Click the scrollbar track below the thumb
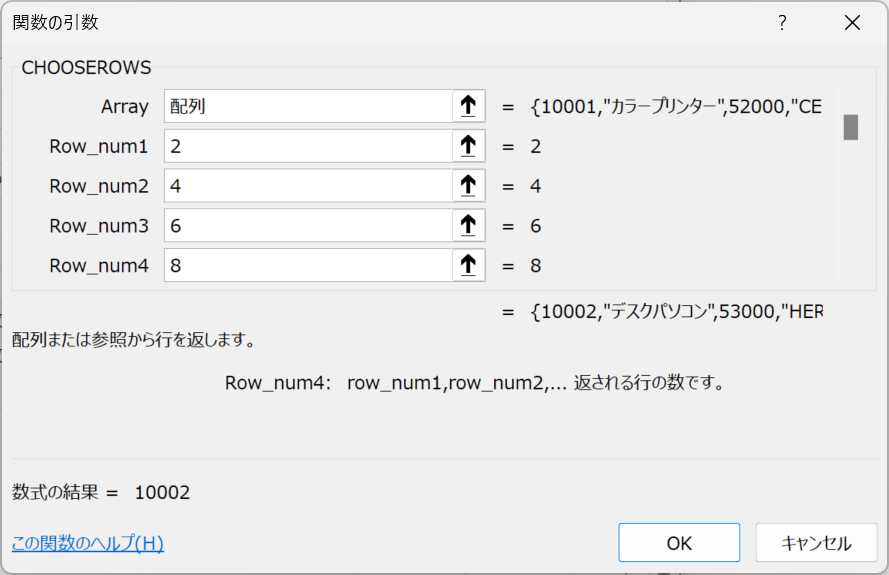The width and height of the screenshot is (889, 575). click(850, 210)
